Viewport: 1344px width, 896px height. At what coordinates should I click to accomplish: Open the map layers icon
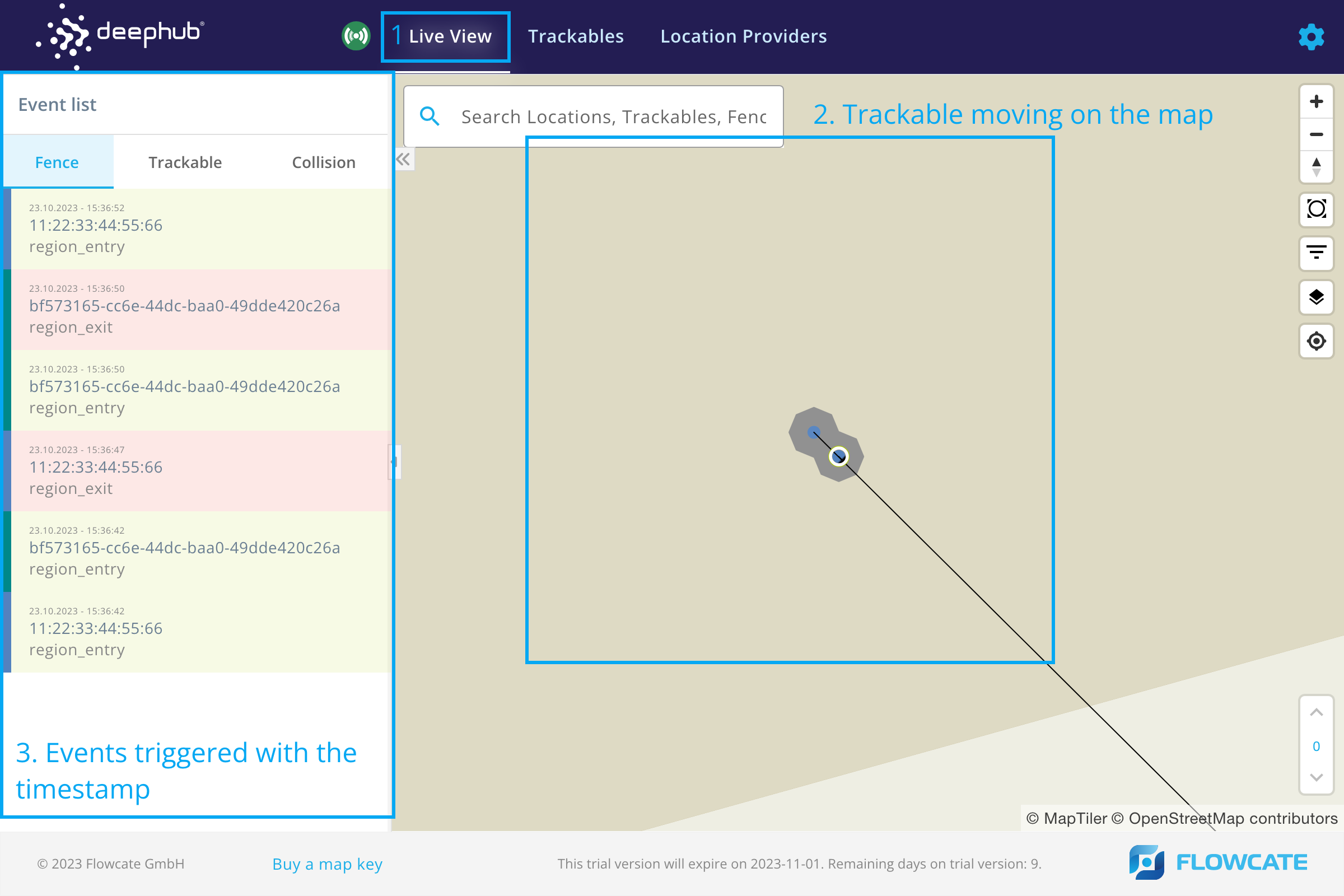tap(1317, 297)
